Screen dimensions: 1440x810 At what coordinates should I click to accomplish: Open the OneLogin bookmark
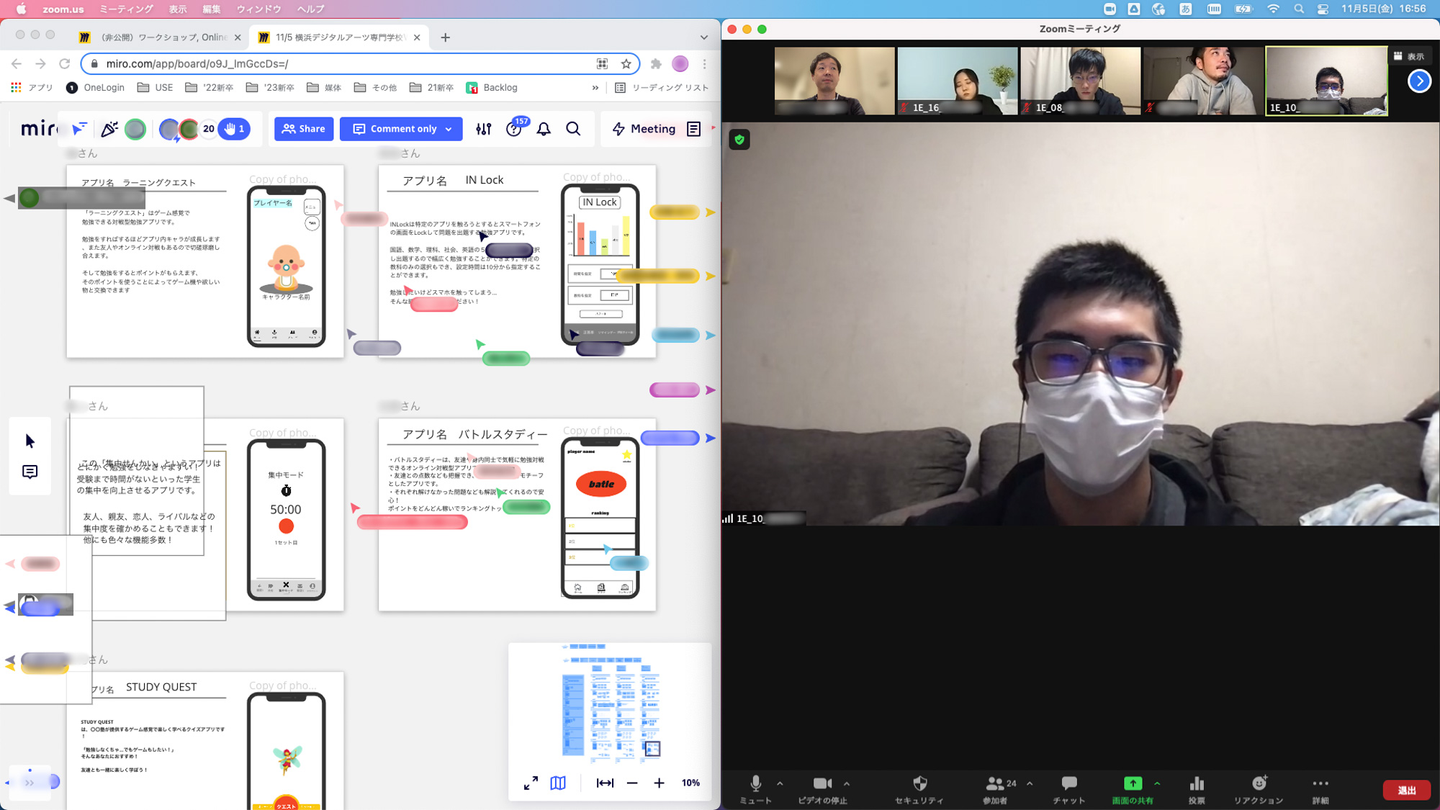pos(95,88)
